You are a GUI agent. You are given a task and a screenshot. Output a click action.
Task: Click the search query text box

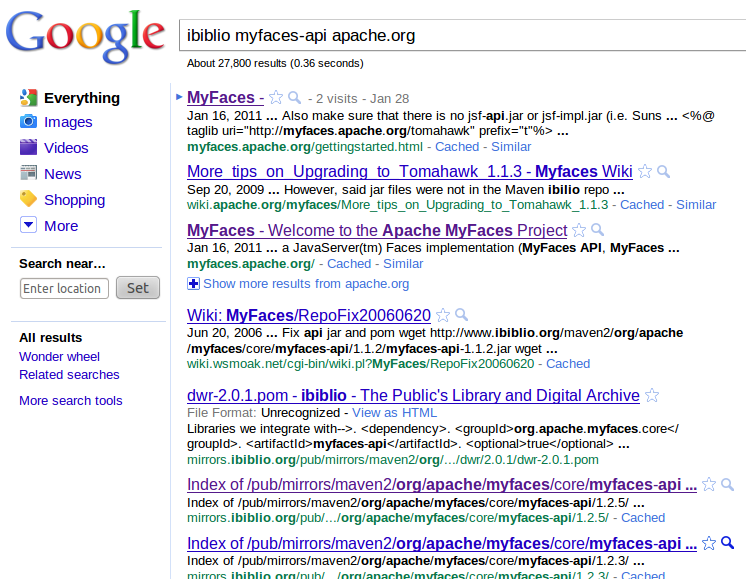coord(462,35)
